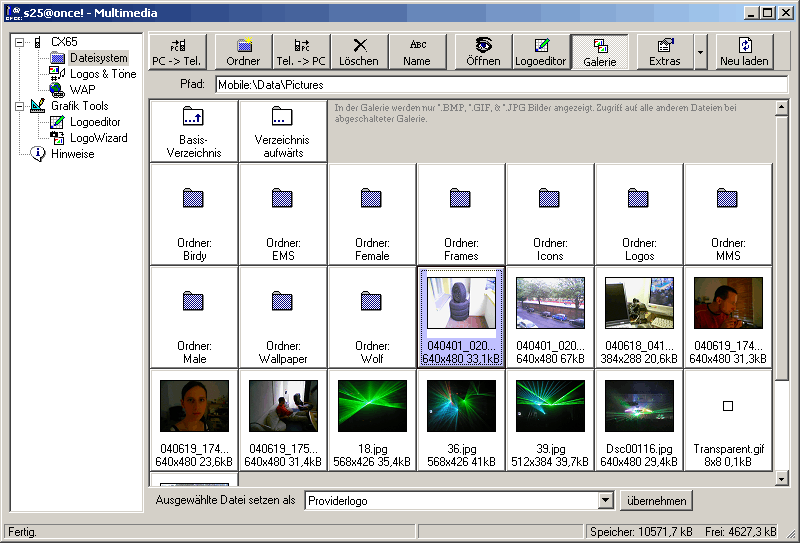Open the MMS folder

[728, 214]
